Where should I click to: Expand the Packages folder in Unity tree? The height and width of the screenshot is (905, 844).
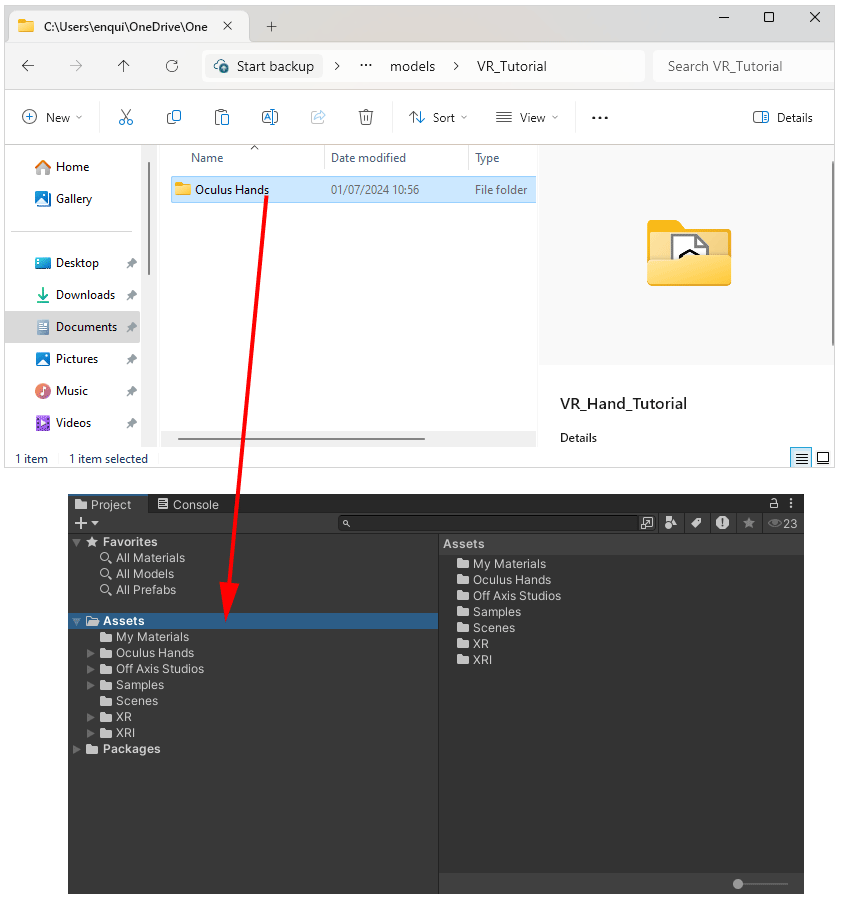click(x=78, y=749)
